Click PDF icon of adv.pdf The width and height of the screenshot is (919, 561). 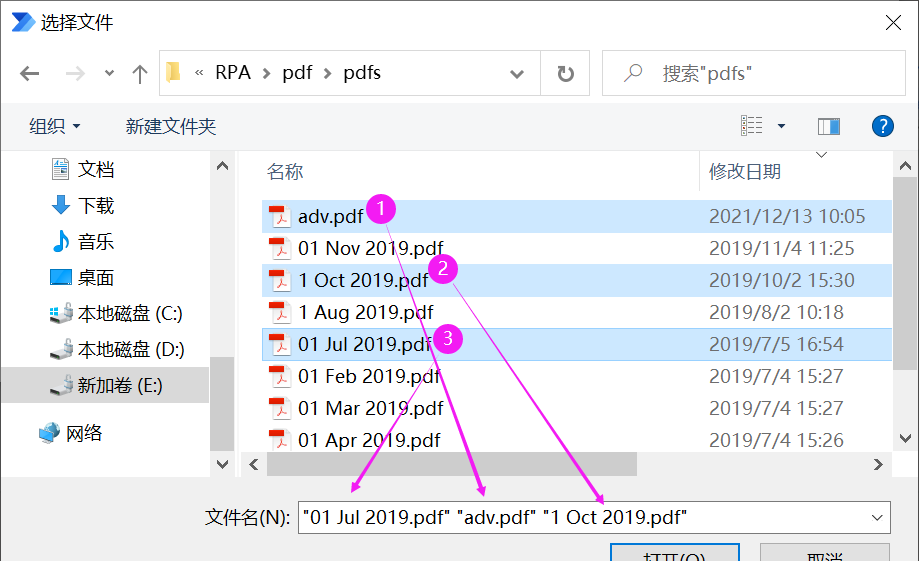click(280, 216)
